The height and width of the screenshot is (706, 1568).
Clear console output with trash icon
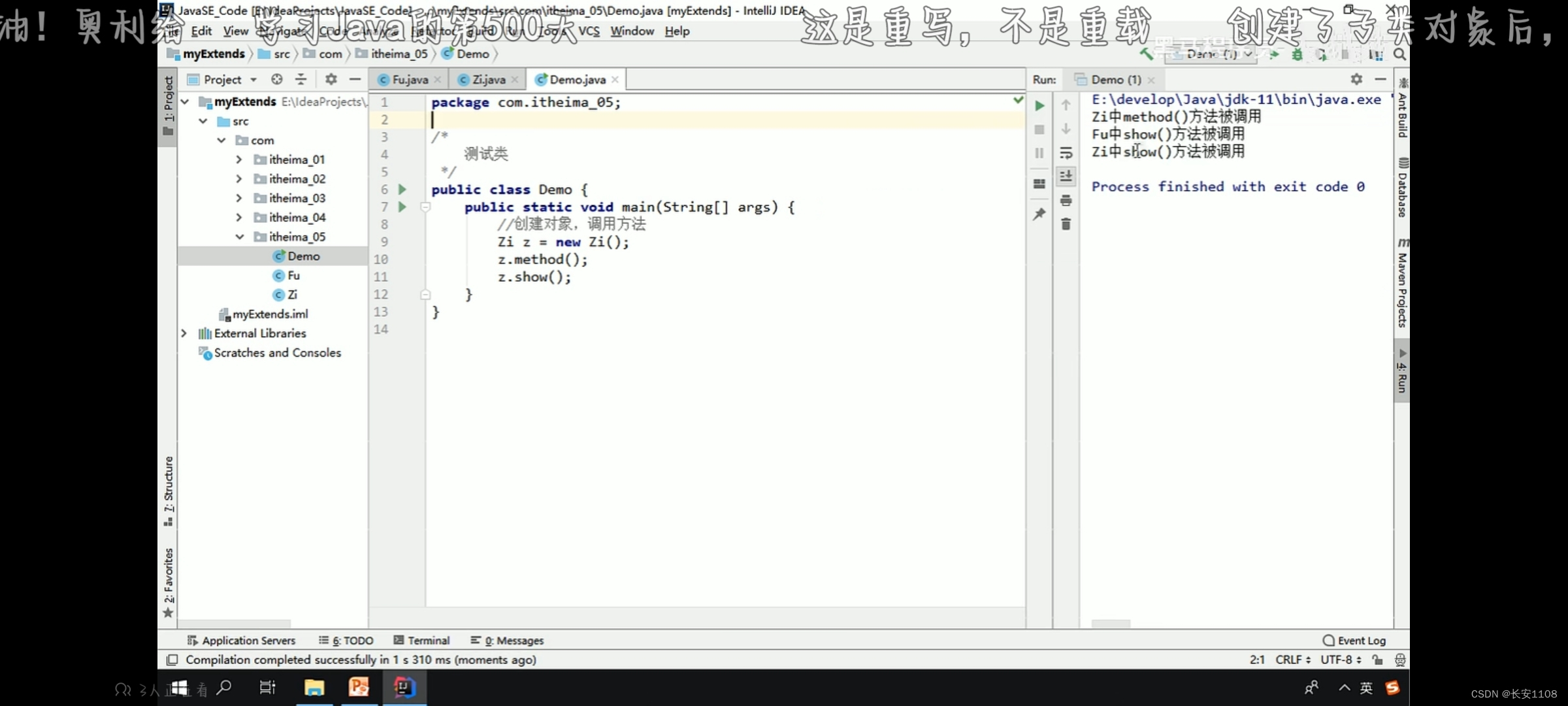[x=1066, y=224]
